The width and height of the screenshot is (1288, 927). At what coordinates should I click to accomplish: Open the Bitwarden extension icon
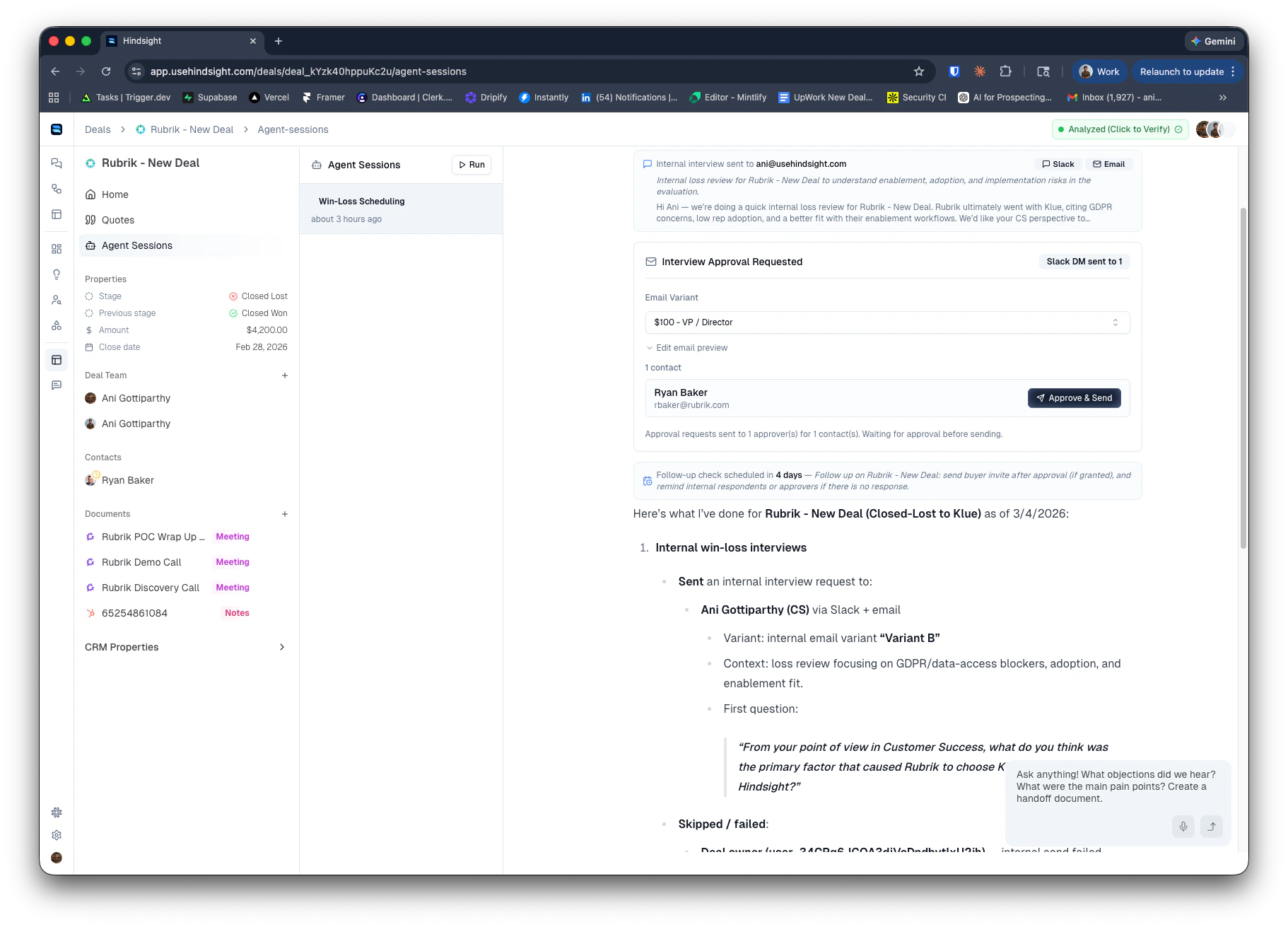tap(954, 71)
